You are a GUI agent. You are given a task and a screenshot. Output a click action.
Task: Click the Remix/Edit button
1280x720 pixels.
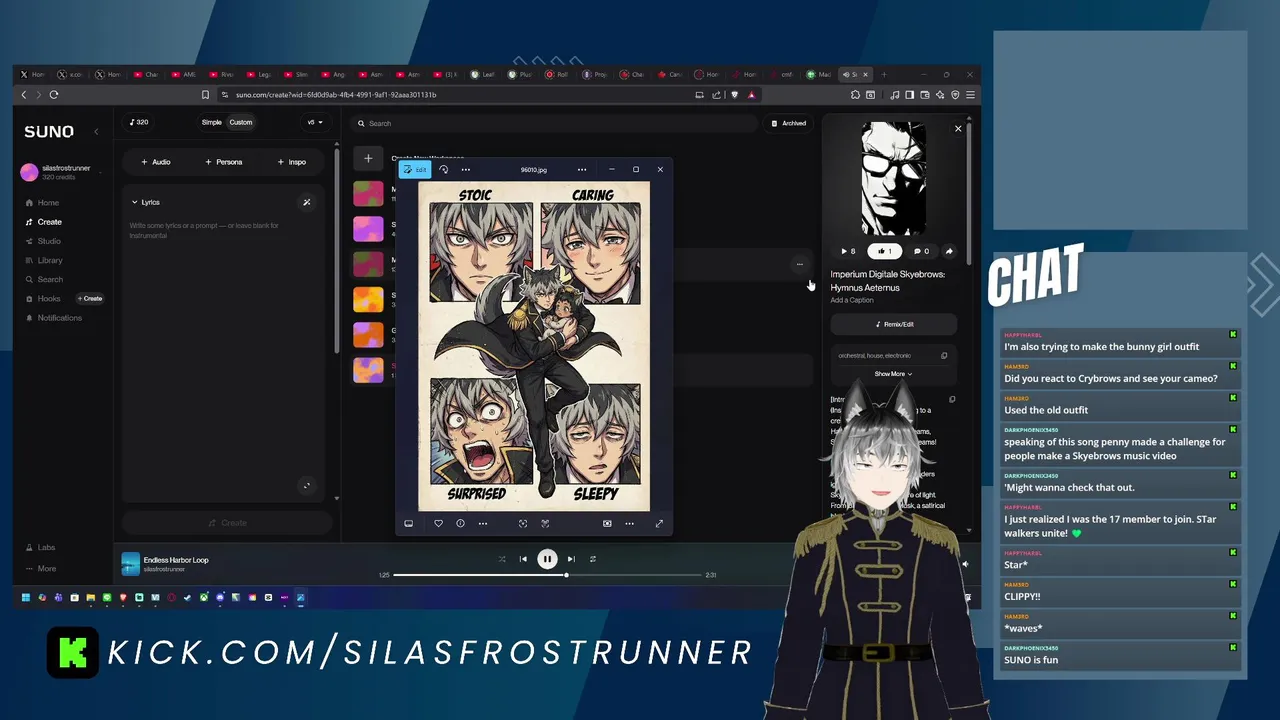[x=894, y=324]
